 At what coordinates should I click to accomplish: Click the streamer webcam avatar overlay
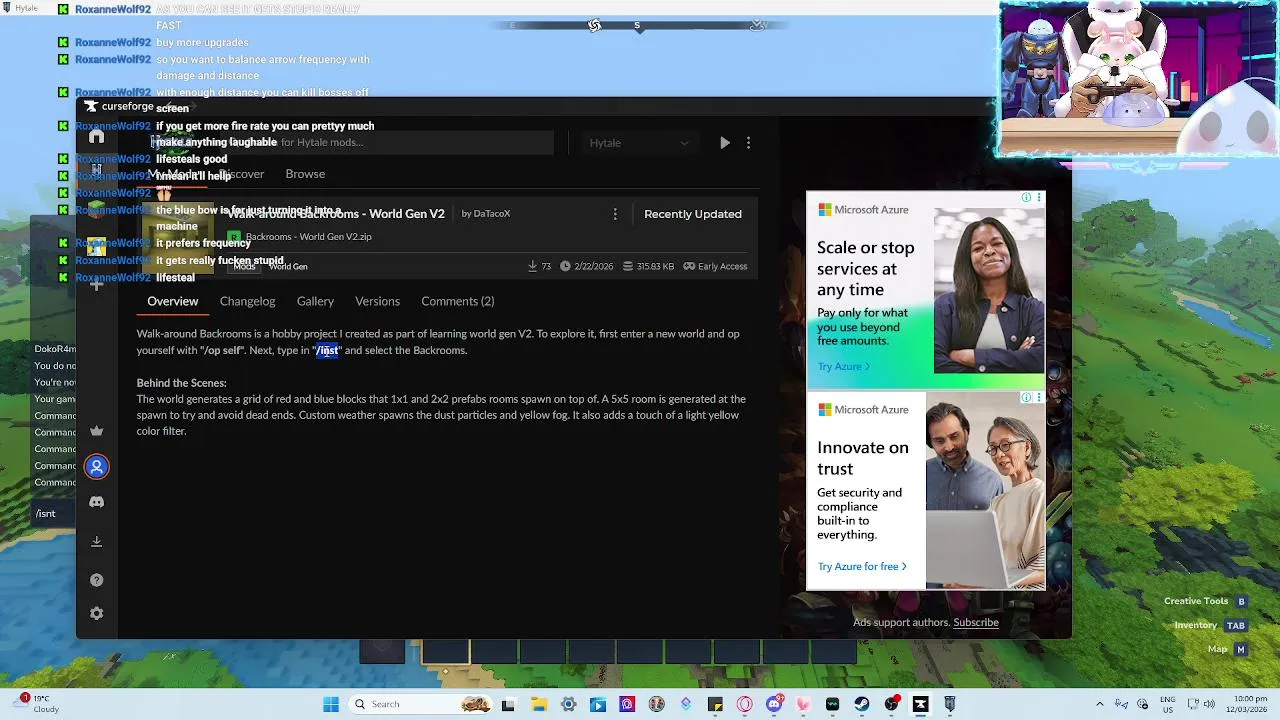tap(1139, 78)
